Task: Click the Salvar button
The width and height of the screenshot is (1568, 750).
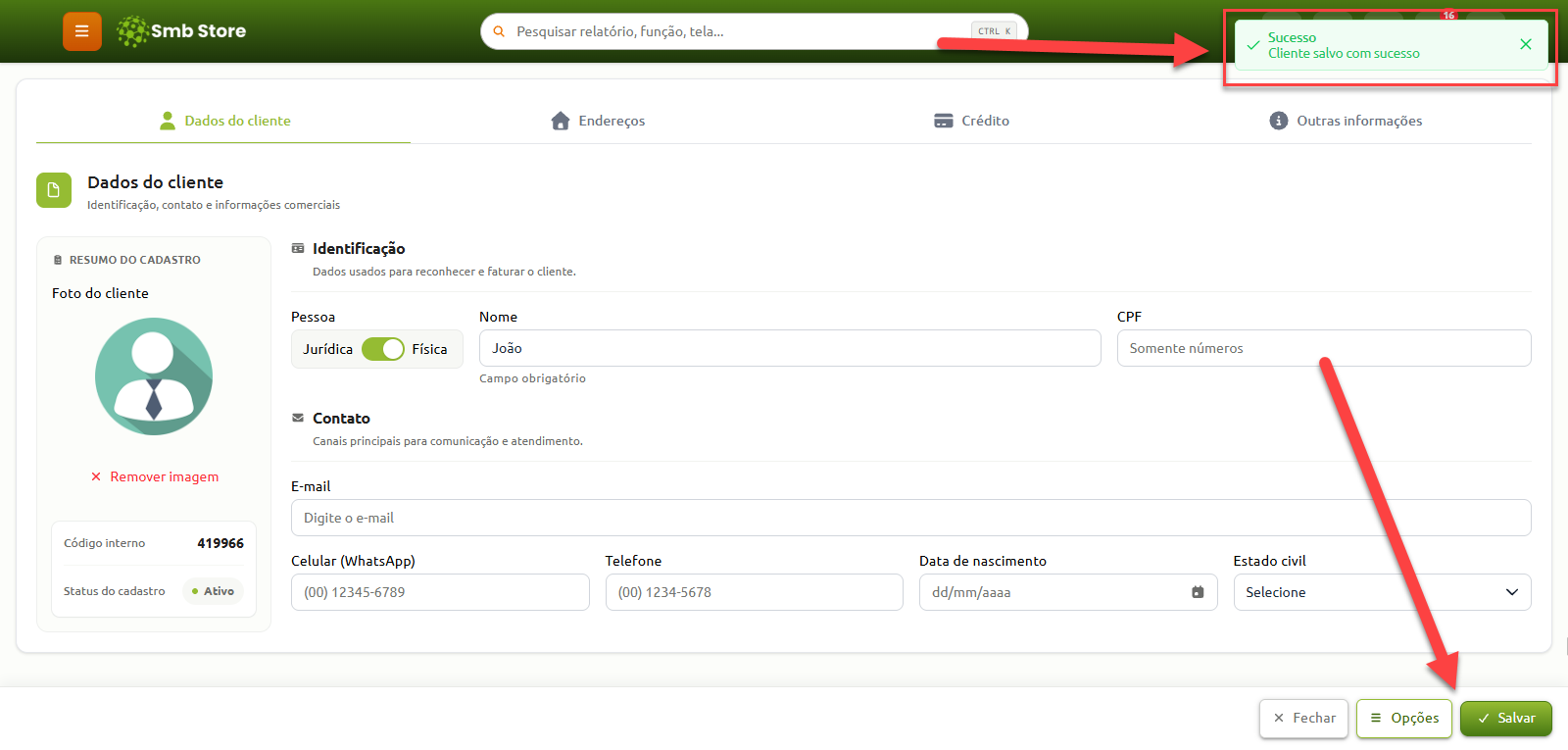Action: coord(1505,719)
